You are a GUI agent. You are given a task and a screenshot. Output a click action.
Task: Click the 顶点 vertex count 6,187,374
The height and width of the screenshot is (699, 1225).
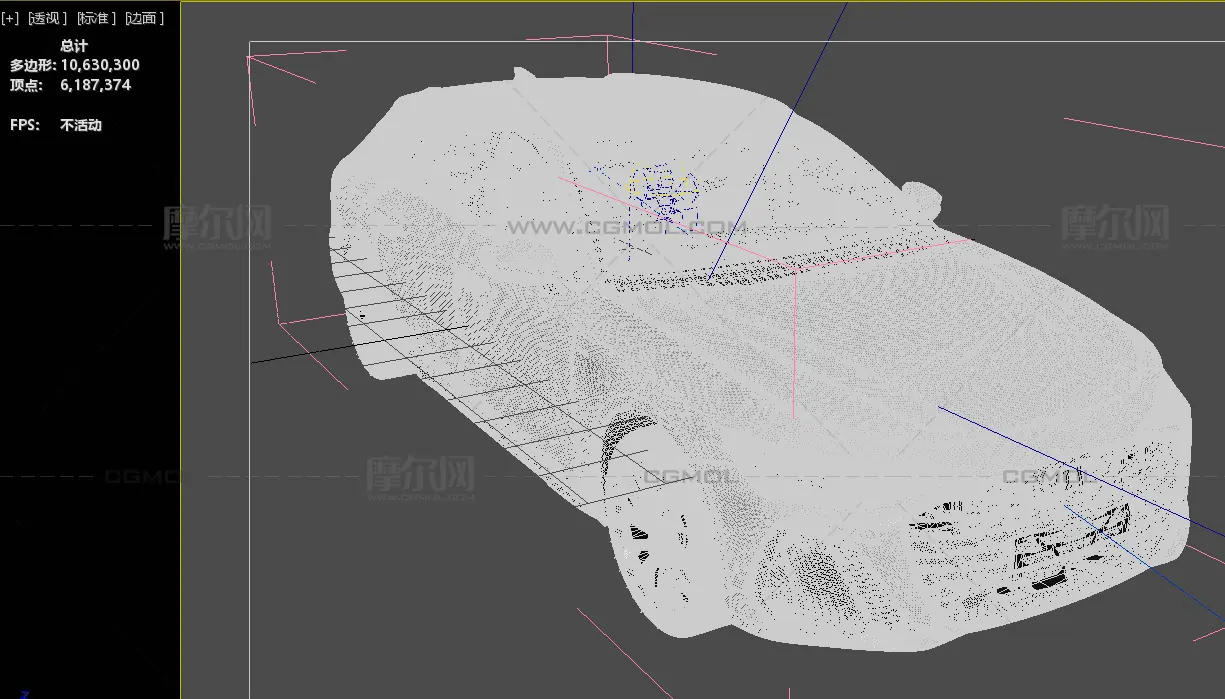tap(95, 85)
